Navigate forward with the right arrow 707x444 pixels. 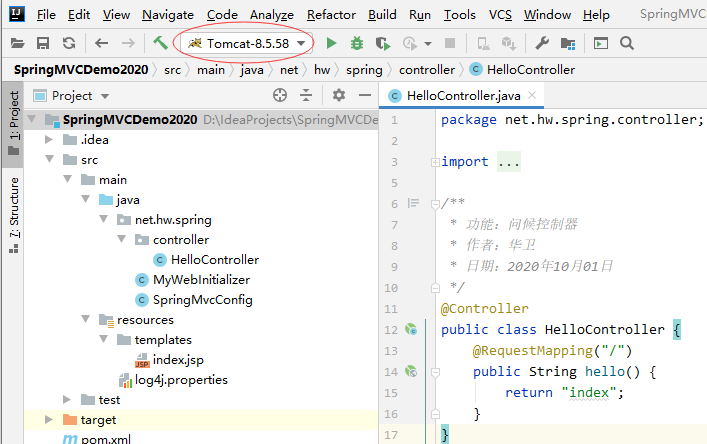(x=129, y=43)
